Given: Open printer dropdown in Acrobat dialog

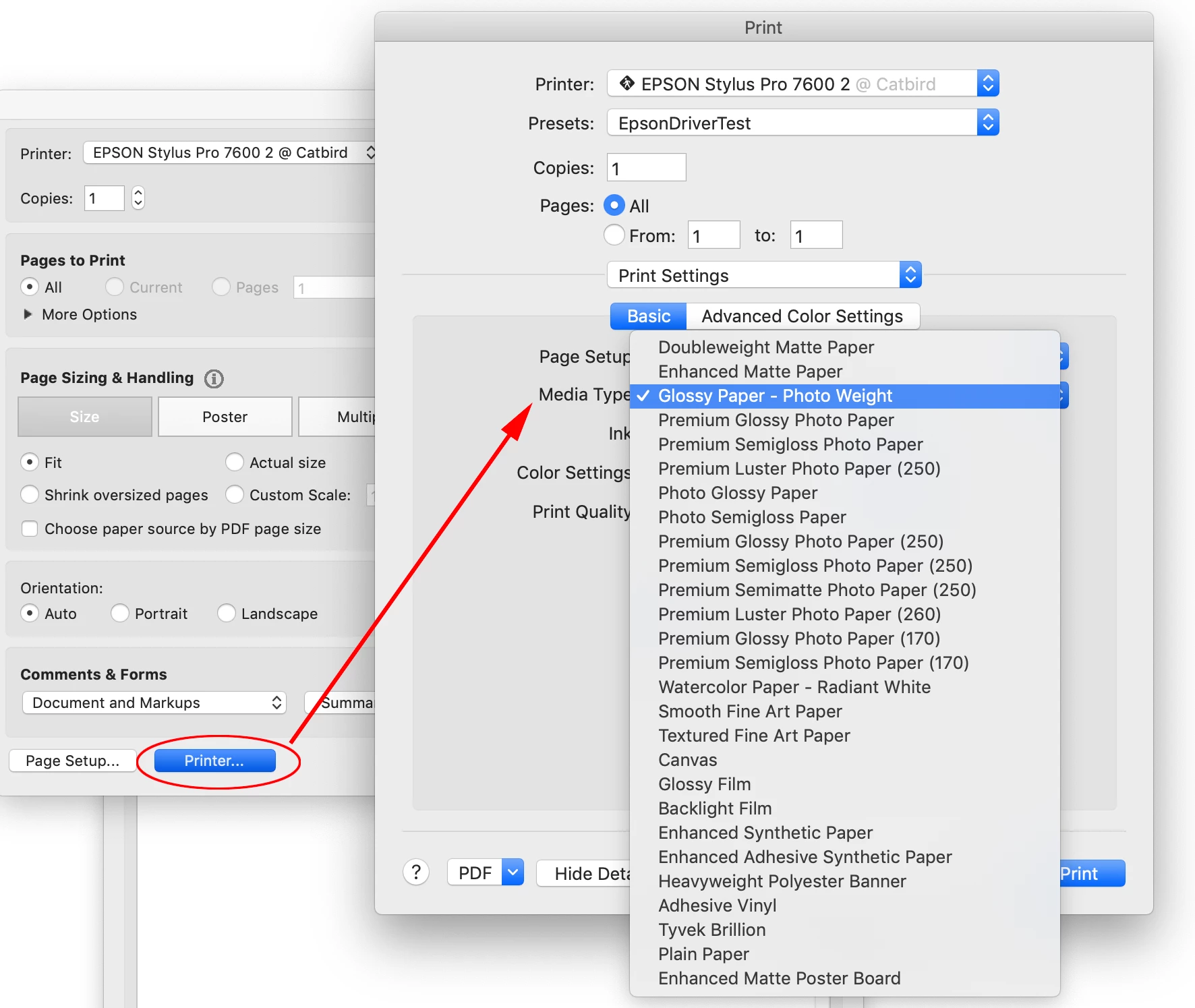Looking at the screenshot, I should (x=229, y=152).
